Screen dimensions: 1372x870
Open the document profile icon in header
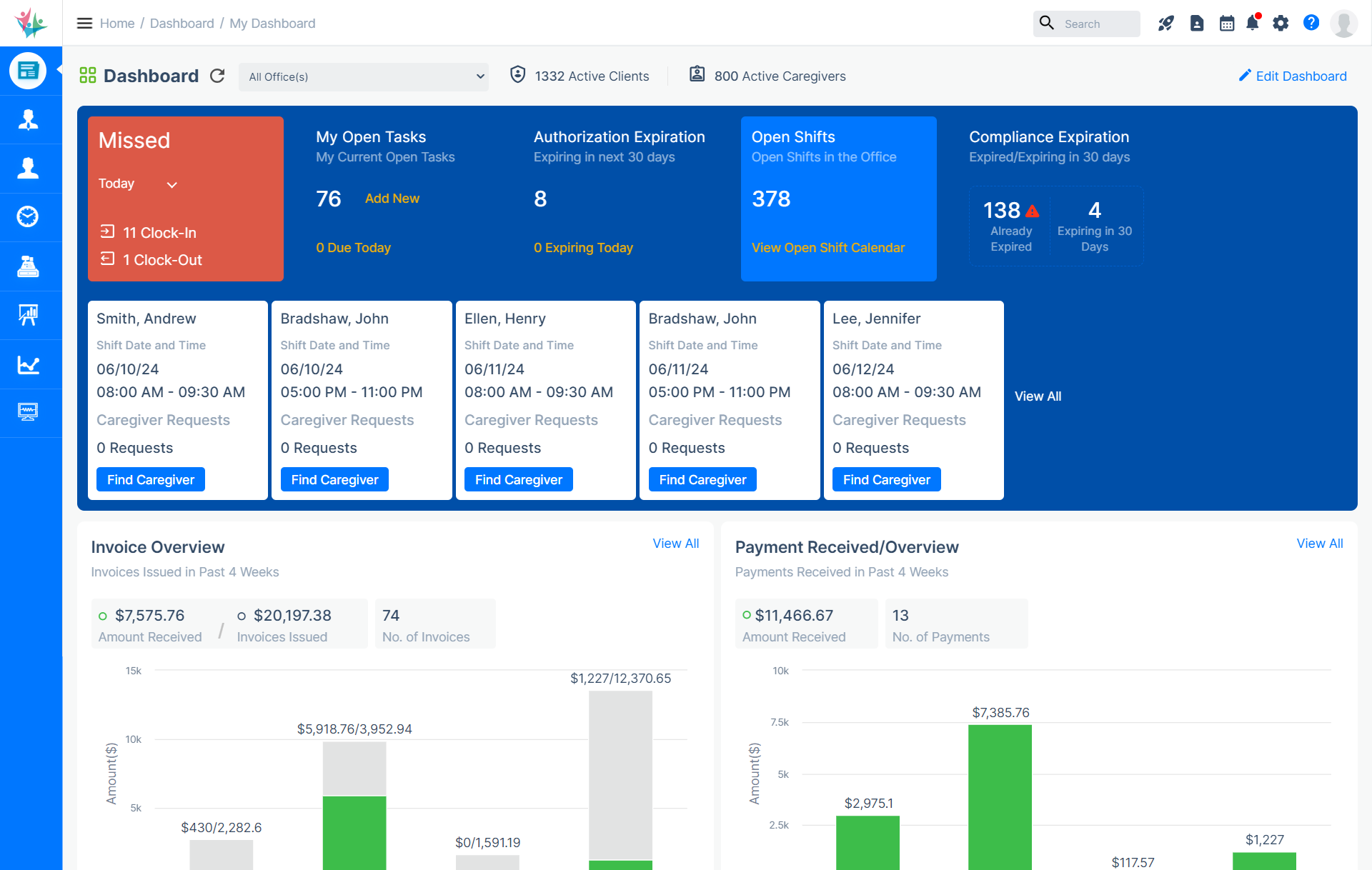coord(1197,24)
